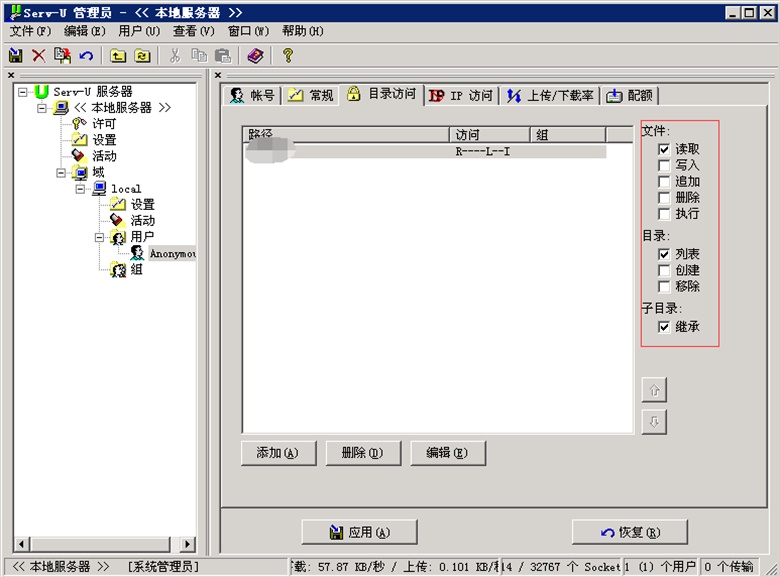Select << 本地服务器 >> in the tree

click(122, 107)
